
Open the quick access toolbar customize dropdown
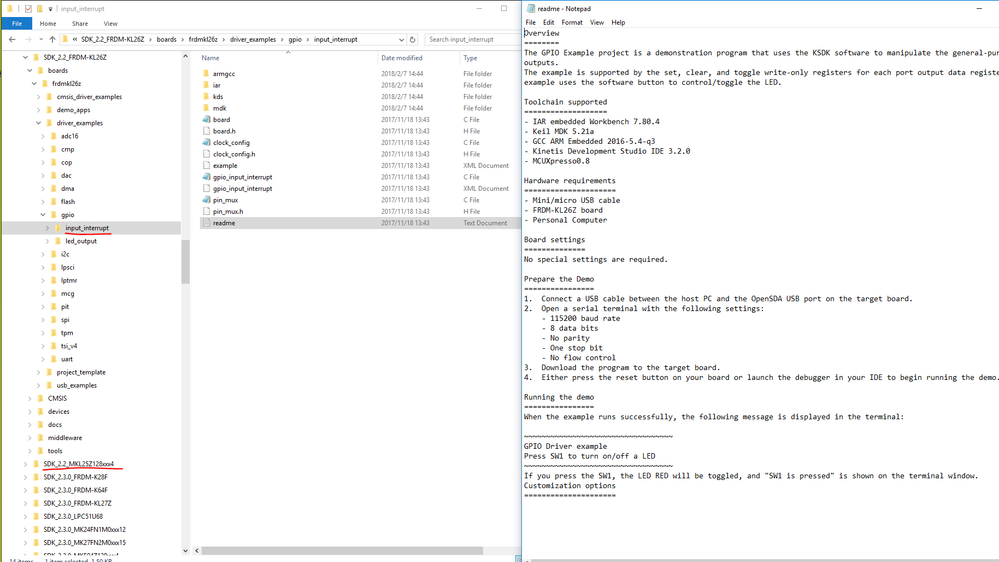tap(50, 9)
